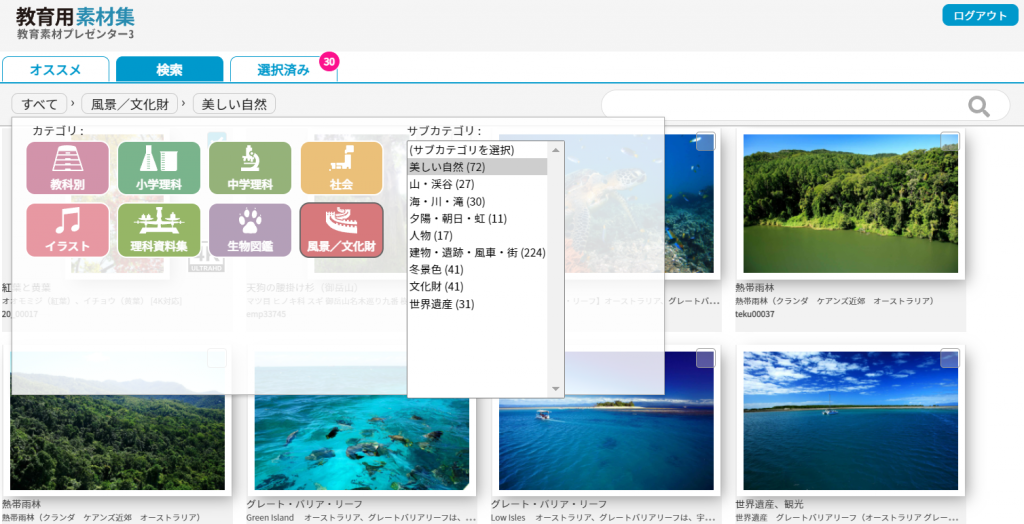The image size is (1024, 524).
Task: Select (サブカテゴリを選択) in subcategory list
Action: [x=478, y=150]
